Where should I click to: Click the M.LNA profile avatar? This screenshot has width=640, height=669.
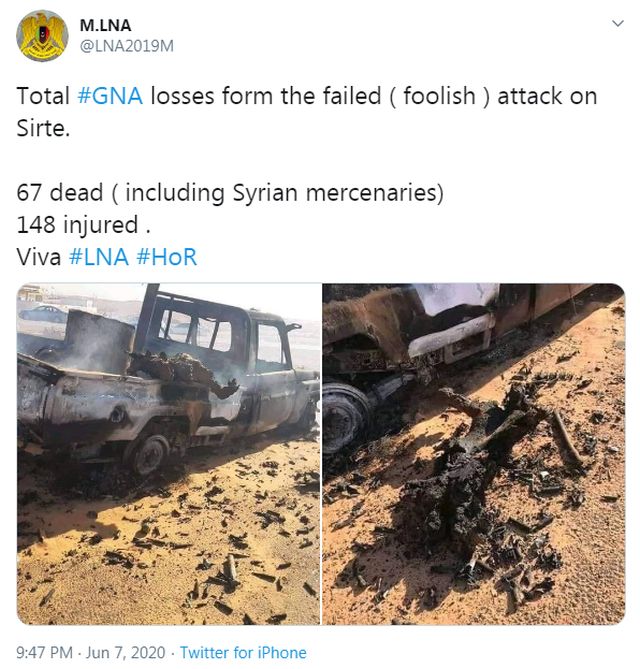42,36
